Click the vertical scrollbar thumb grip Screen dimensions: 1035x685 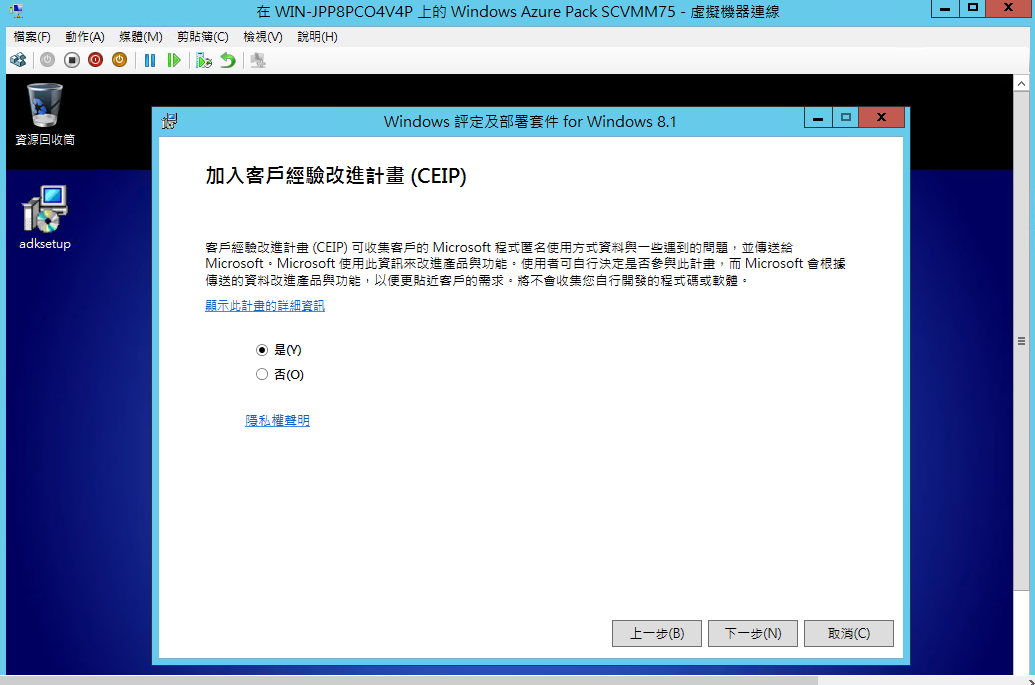click(x=1021, y=341)
